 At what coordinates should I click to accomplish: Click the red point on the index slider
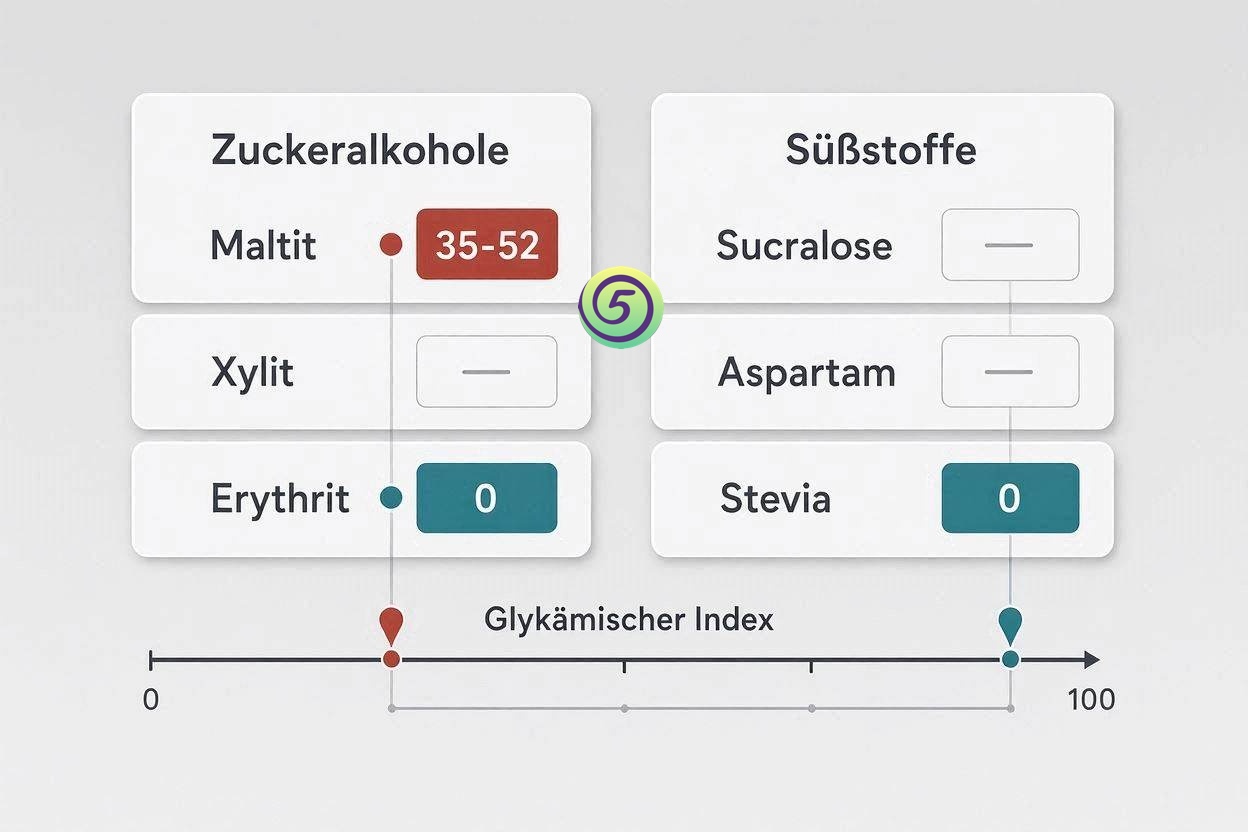coord(392,659)
